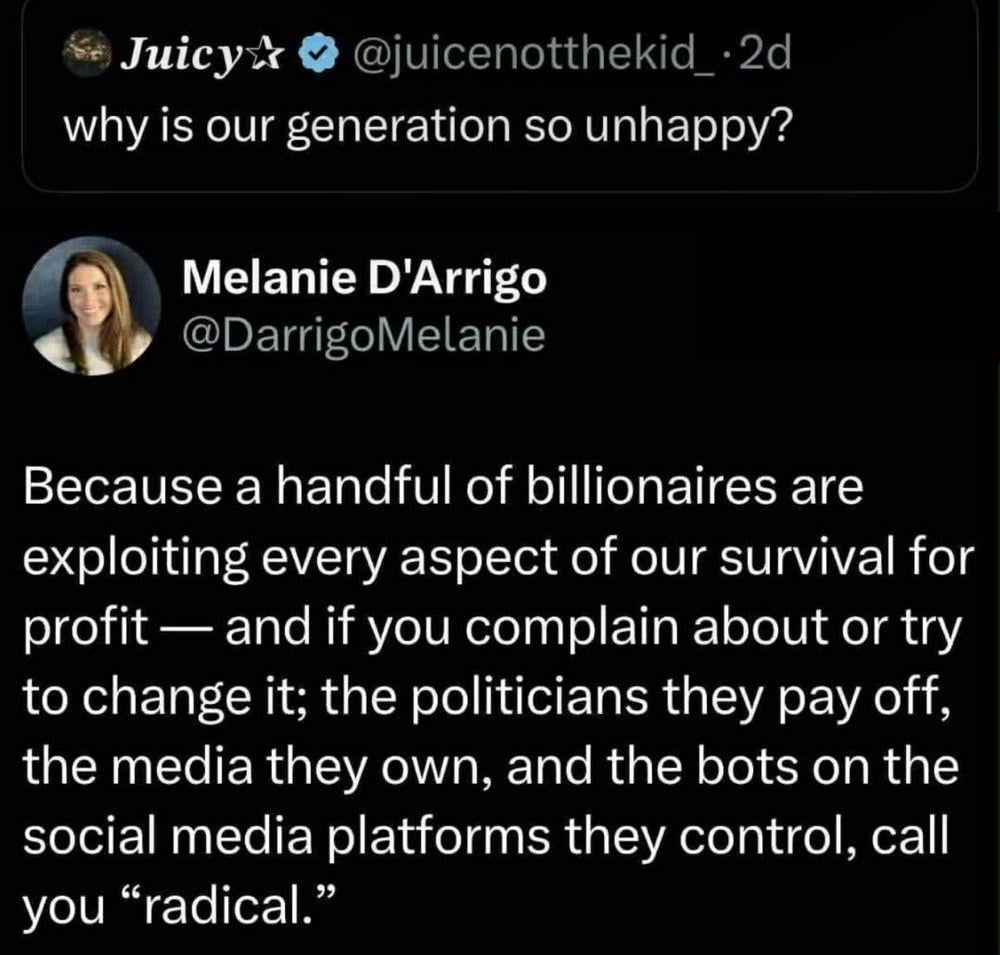Open the quoted tweet about our generation
1000x955 pixels.
pos(498,130)
